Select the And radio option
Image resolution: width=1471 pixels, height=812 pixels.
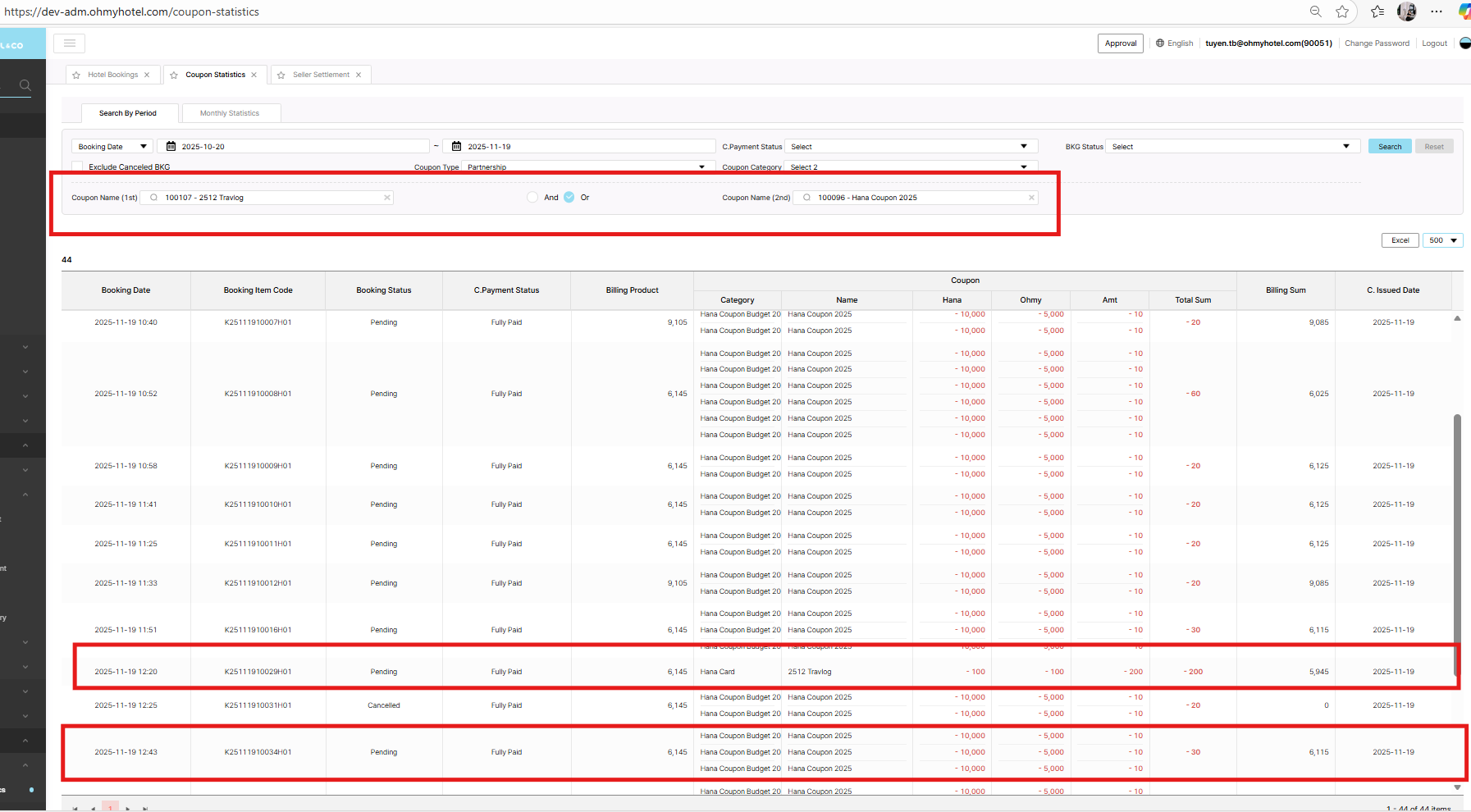(532, 198)
